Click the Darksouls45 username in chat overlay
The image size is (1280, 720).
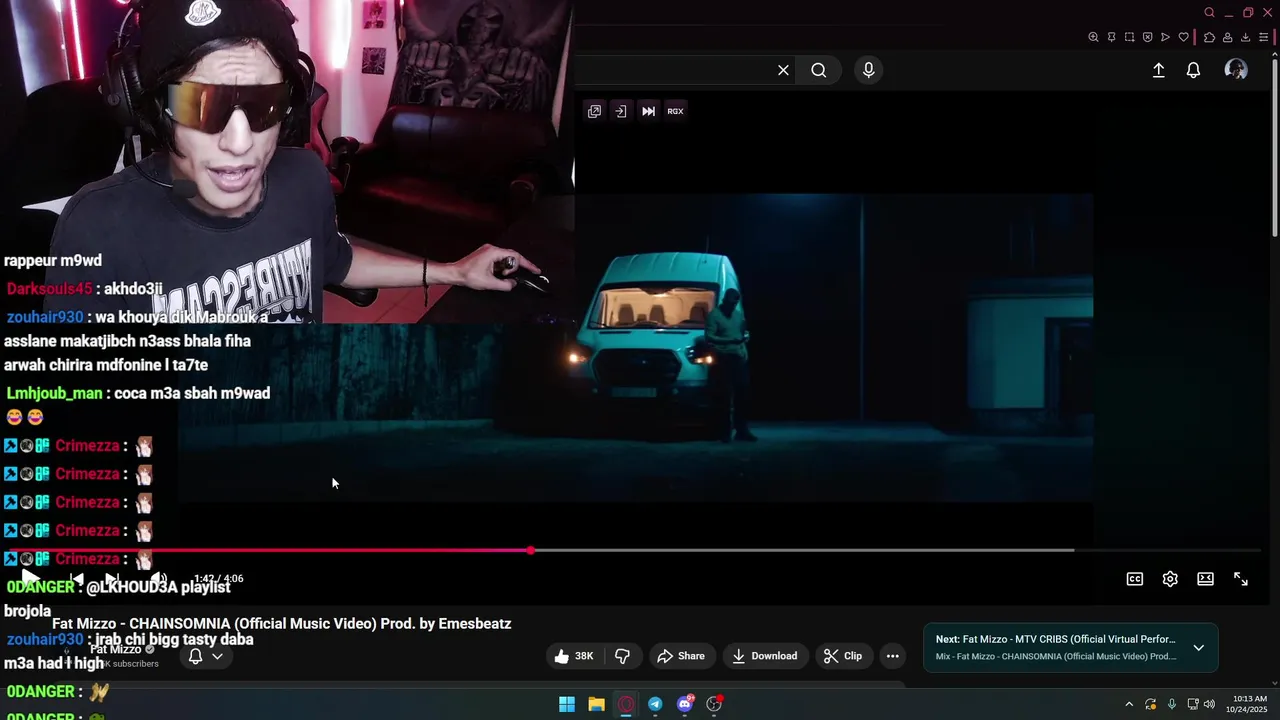(x=48, y=289)
